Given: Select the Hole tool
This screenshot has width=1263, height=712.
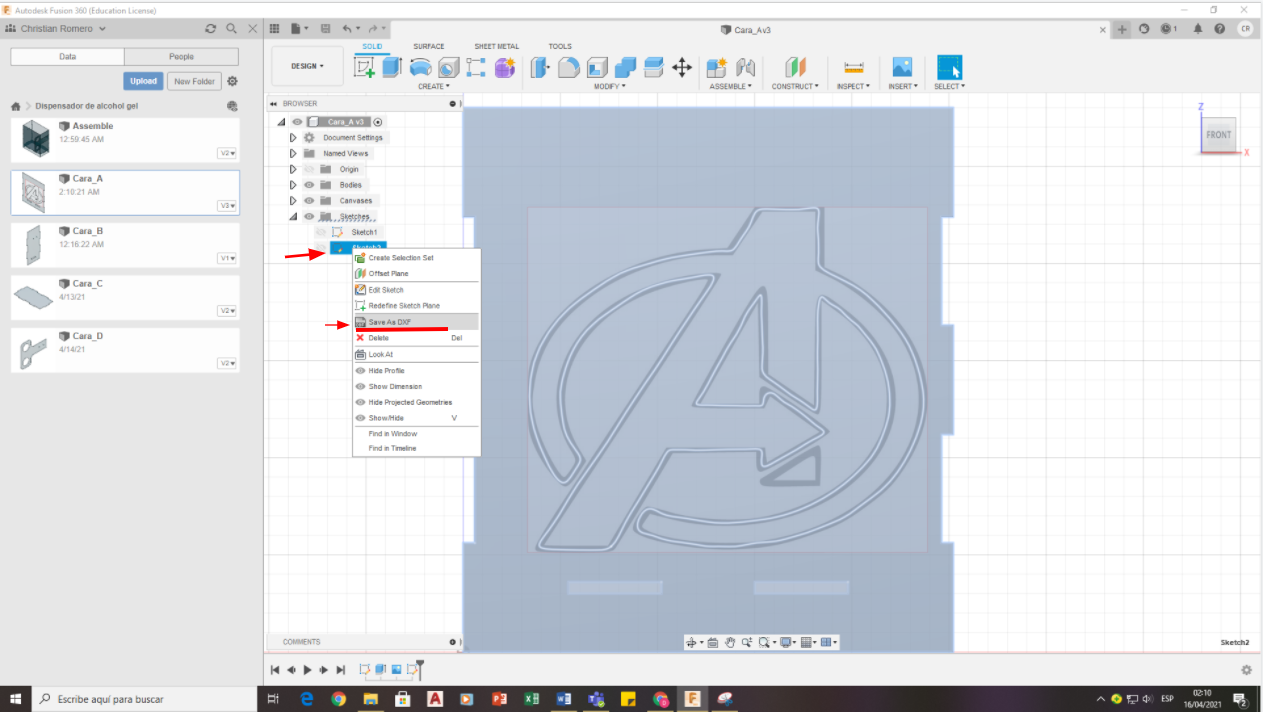Looking at the screenshot, I should point(449,67).
